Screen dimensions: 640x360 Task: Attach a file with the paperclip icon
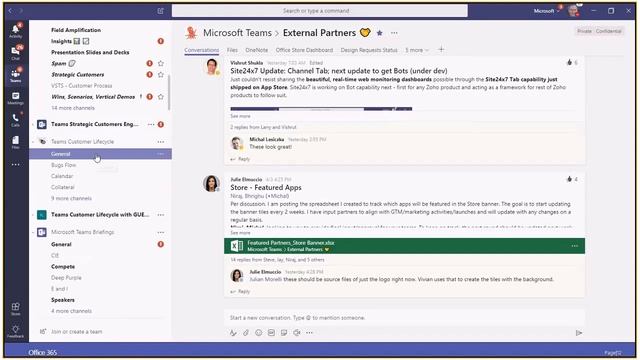coord(246,333)
